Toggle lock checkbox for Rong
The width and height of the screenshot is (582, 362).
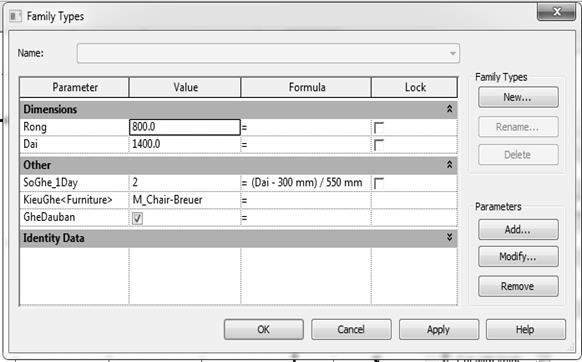(379, 127)
